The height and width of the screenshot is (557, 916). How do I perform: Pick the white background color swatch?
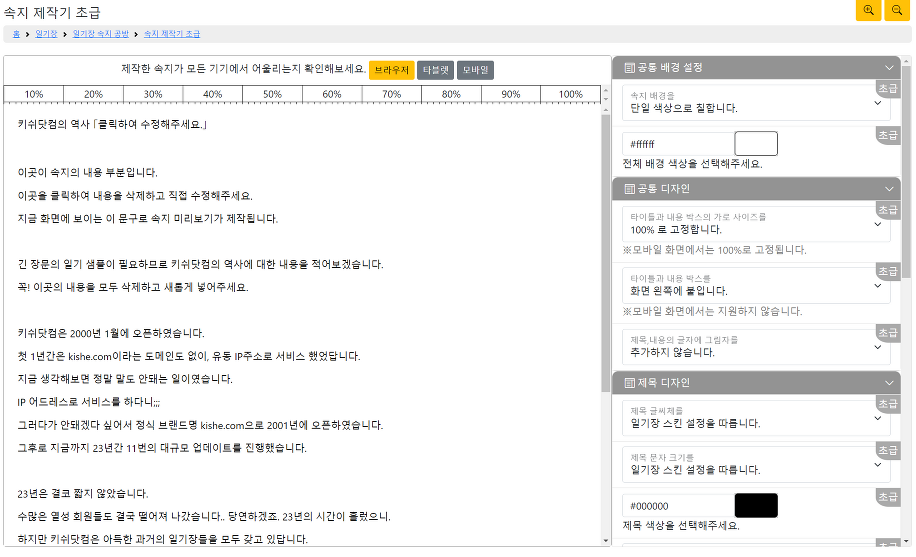coord(755,144)
